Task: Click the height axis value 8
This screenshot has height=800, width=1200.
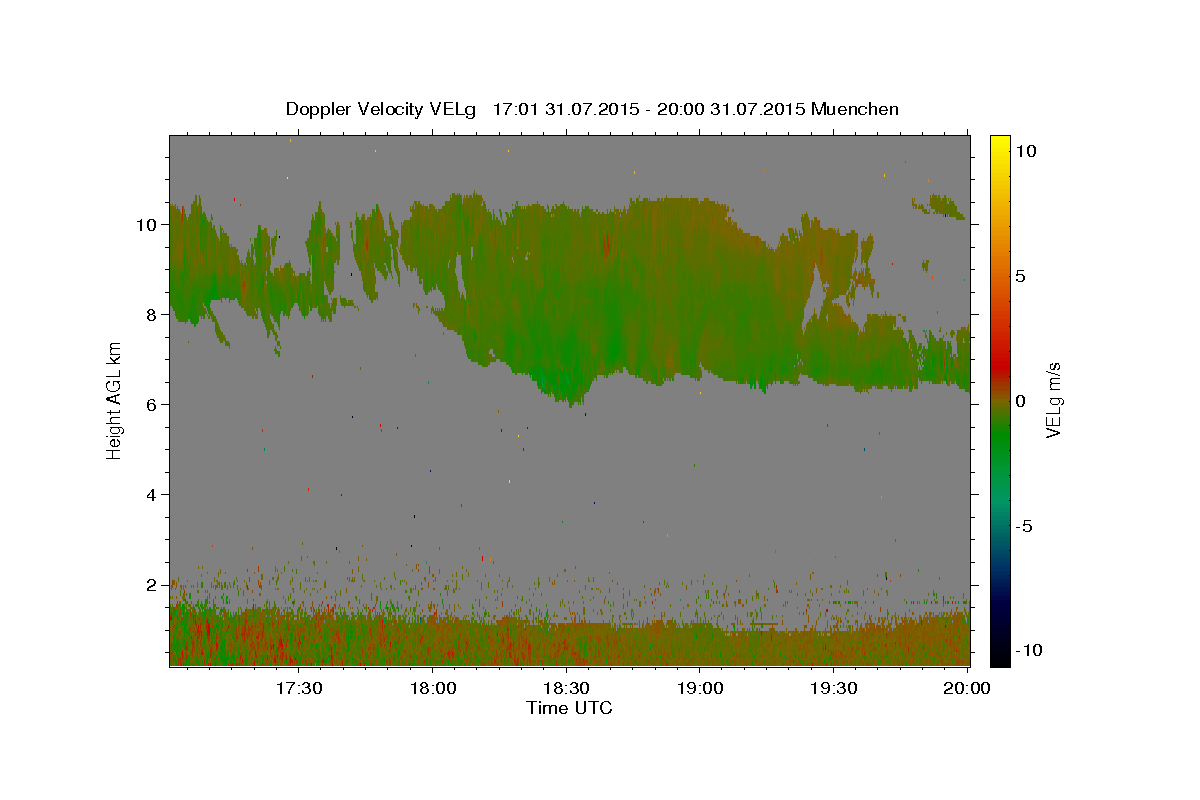Action: (153, 315)
